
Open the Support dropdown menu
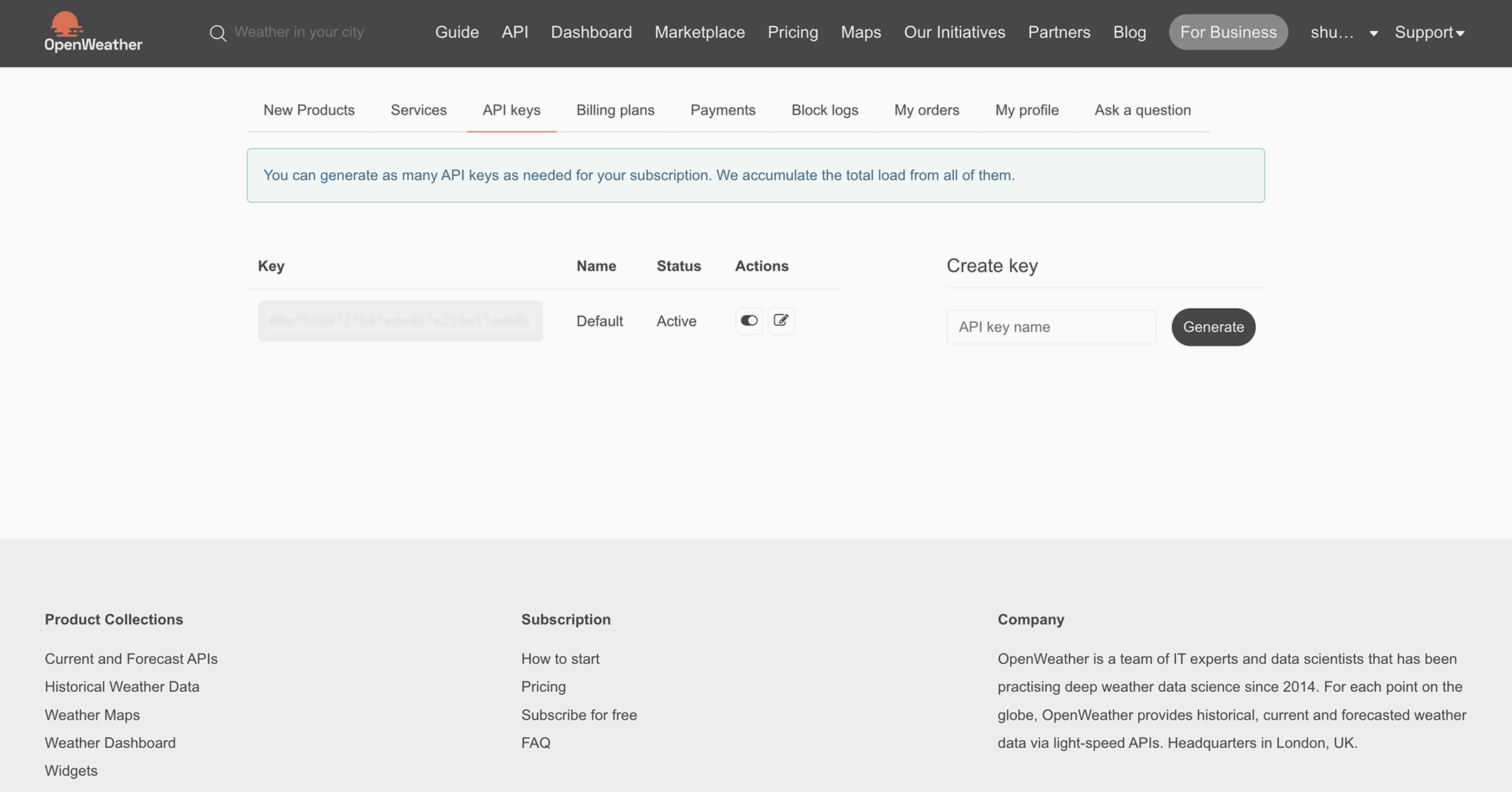(x=1429, y=32)
